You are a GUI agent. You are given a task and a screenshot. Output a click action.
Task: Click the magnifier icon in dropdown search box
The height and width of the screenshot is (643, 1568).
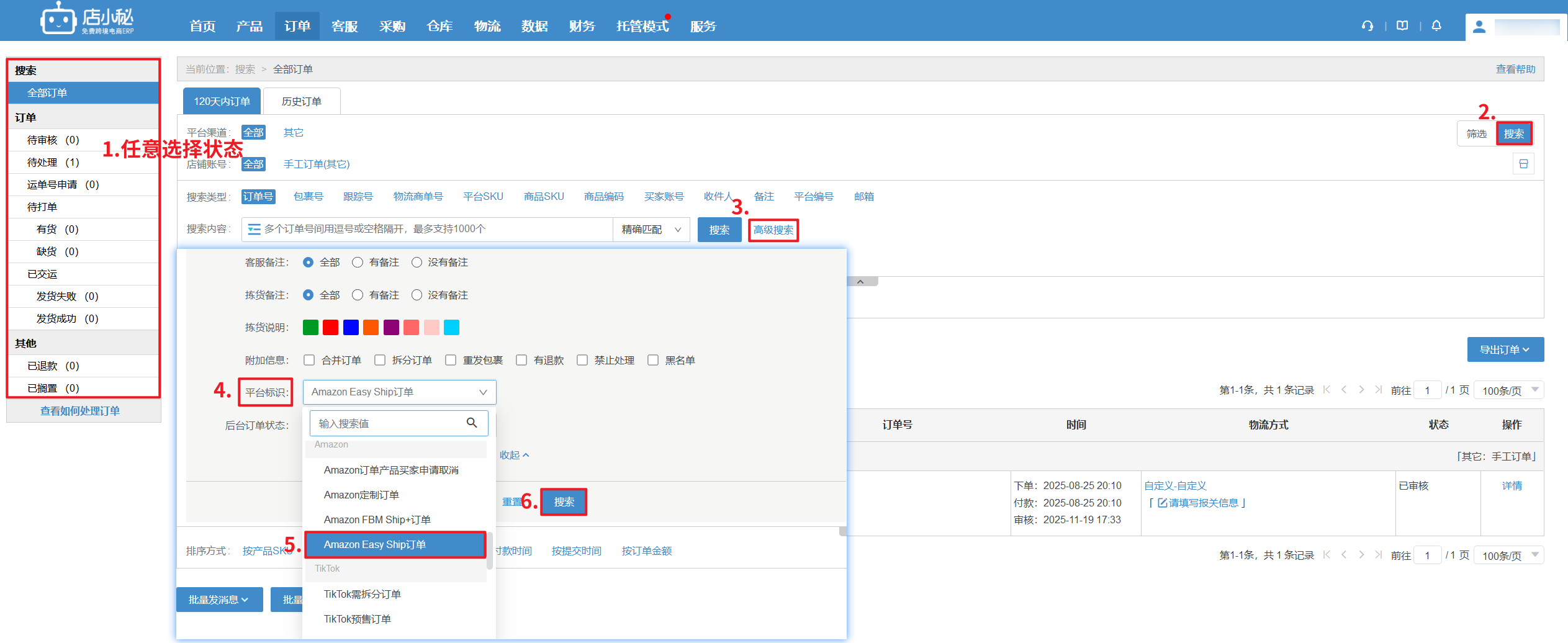472,423
